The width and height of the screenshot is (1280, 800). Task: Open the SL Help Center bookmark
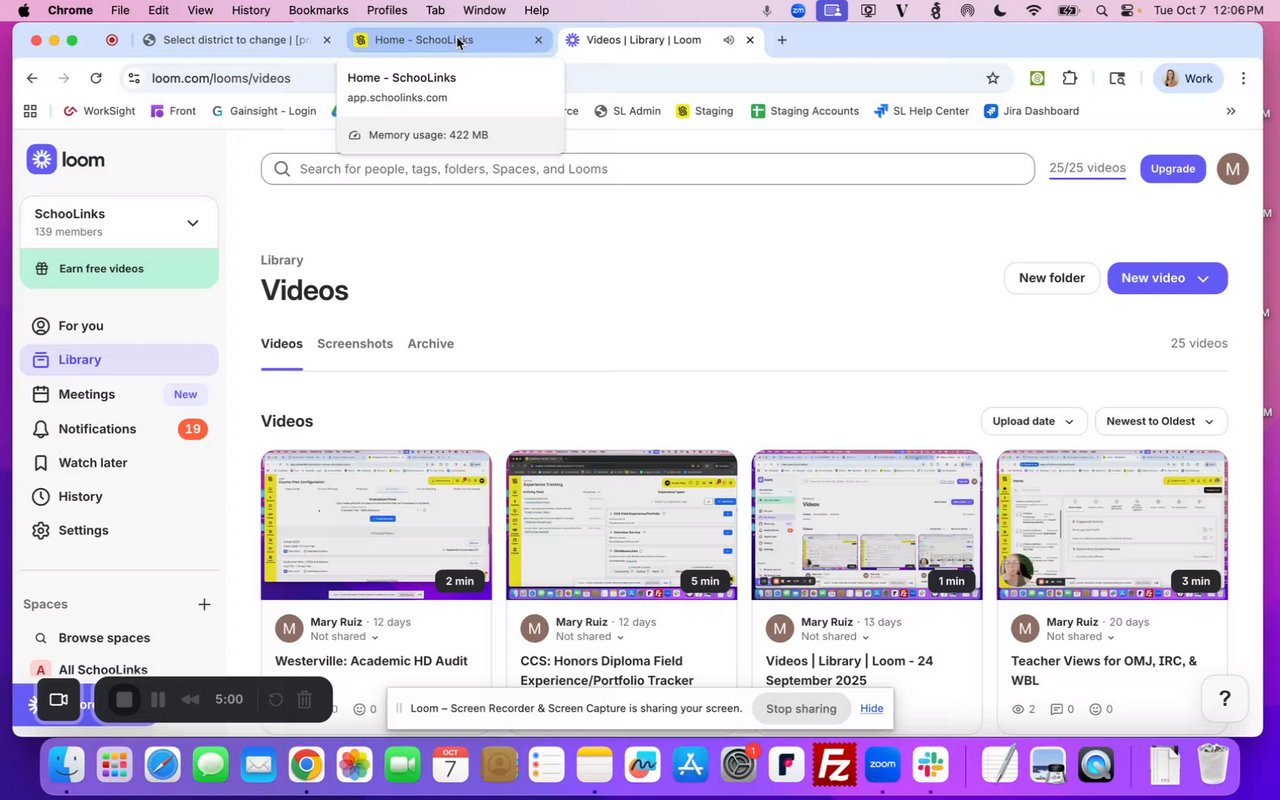(x=921, y=111)
